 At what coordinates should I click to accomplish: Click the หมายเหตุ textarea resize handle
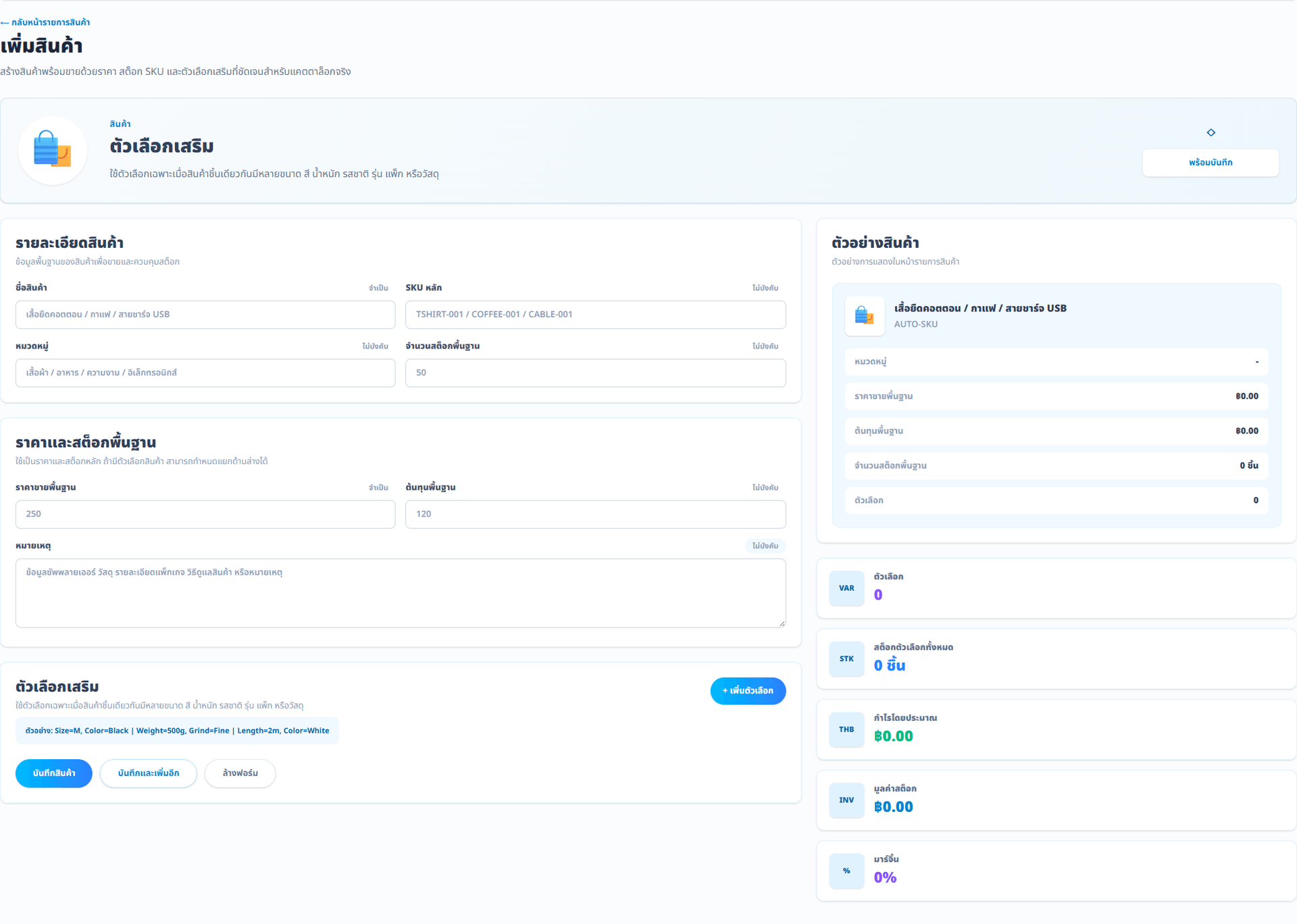(x=782, y=623)
